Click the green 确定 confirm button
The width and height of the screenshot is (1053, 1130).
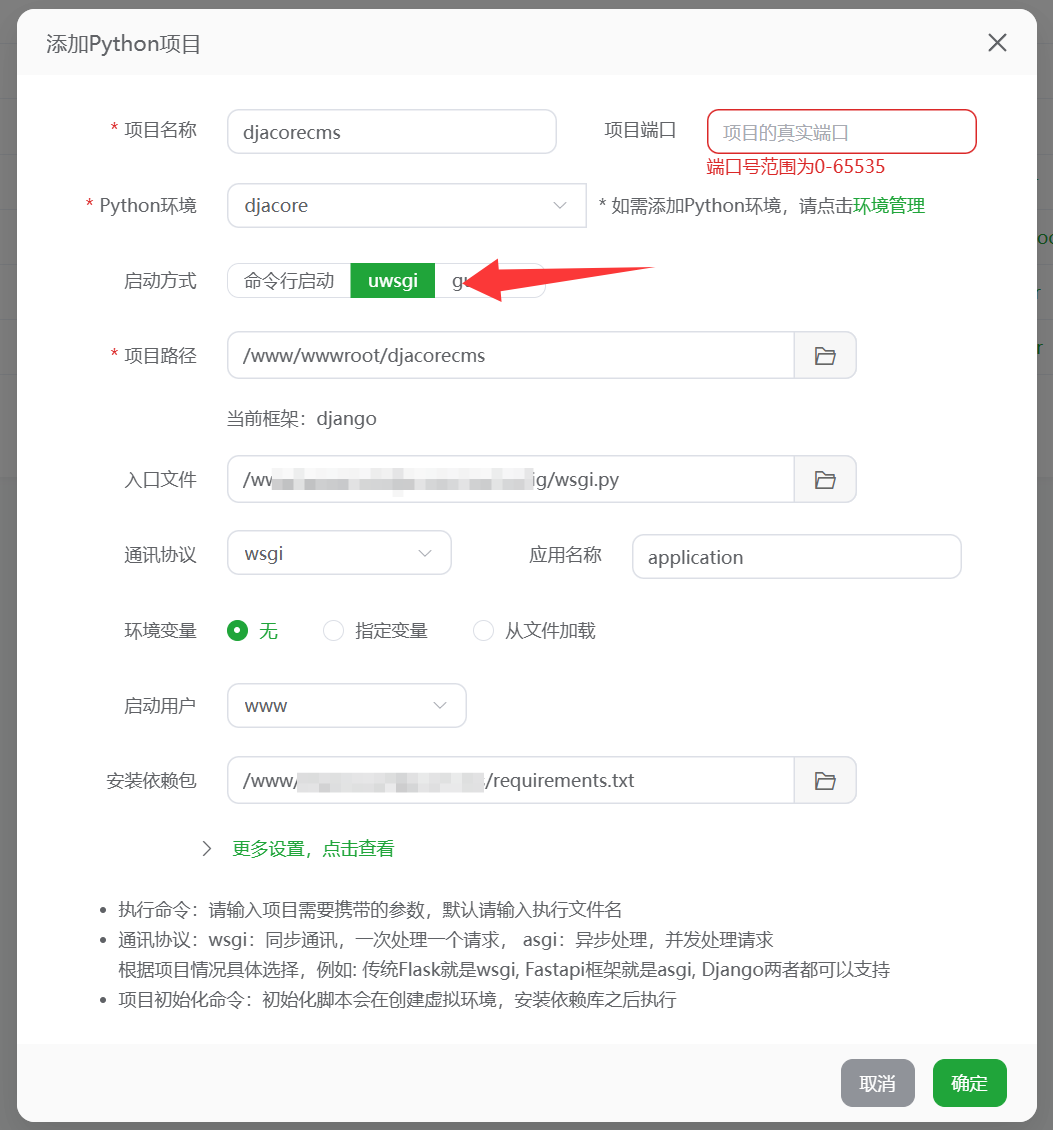[969, 1083]
